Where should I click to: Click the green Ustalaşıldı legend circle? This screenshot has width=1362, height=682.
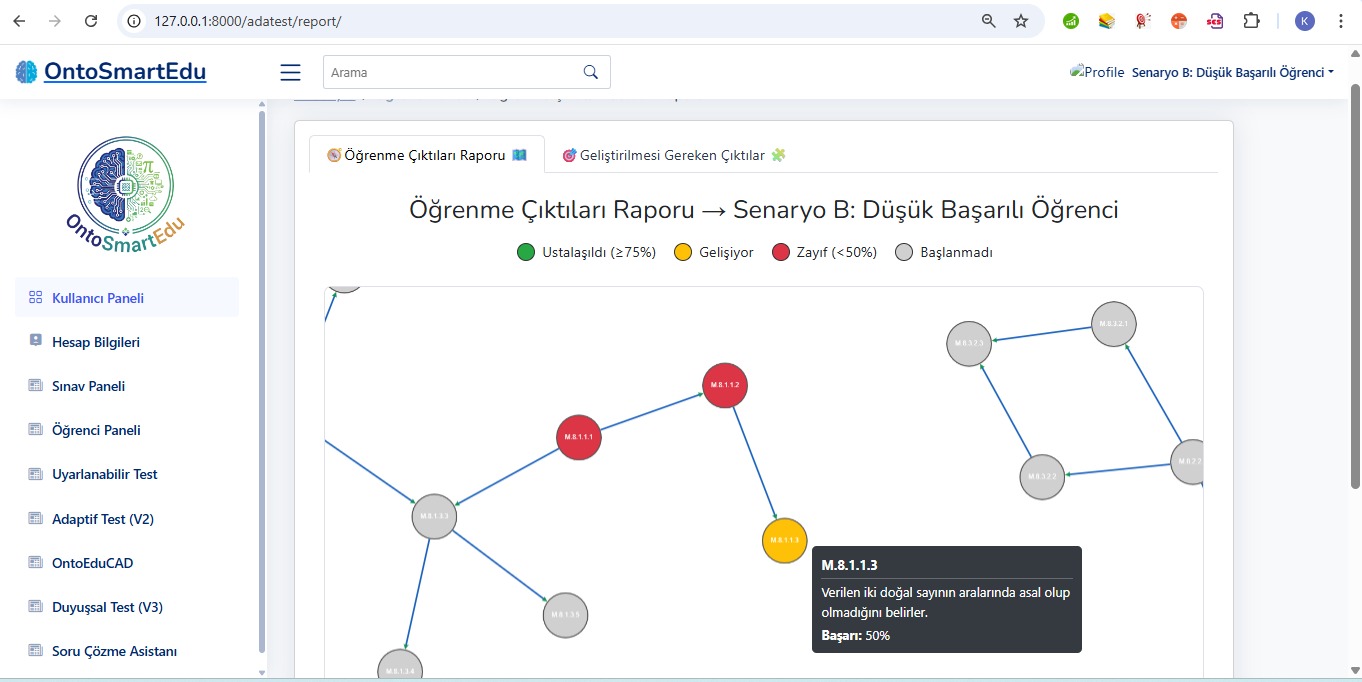[526, 252]
